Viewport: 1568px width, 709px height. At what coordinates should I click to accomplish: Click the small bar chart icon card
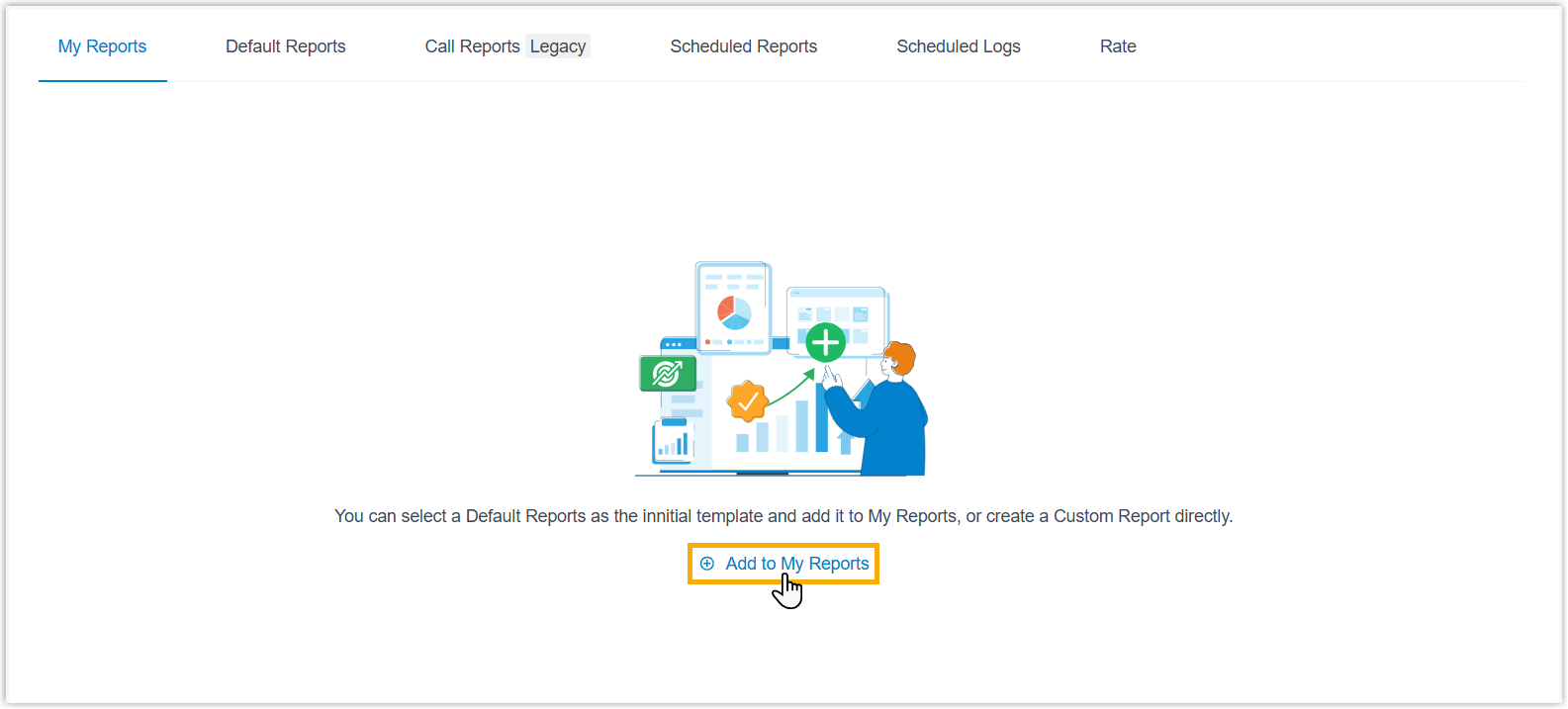[x=673, y=442]
